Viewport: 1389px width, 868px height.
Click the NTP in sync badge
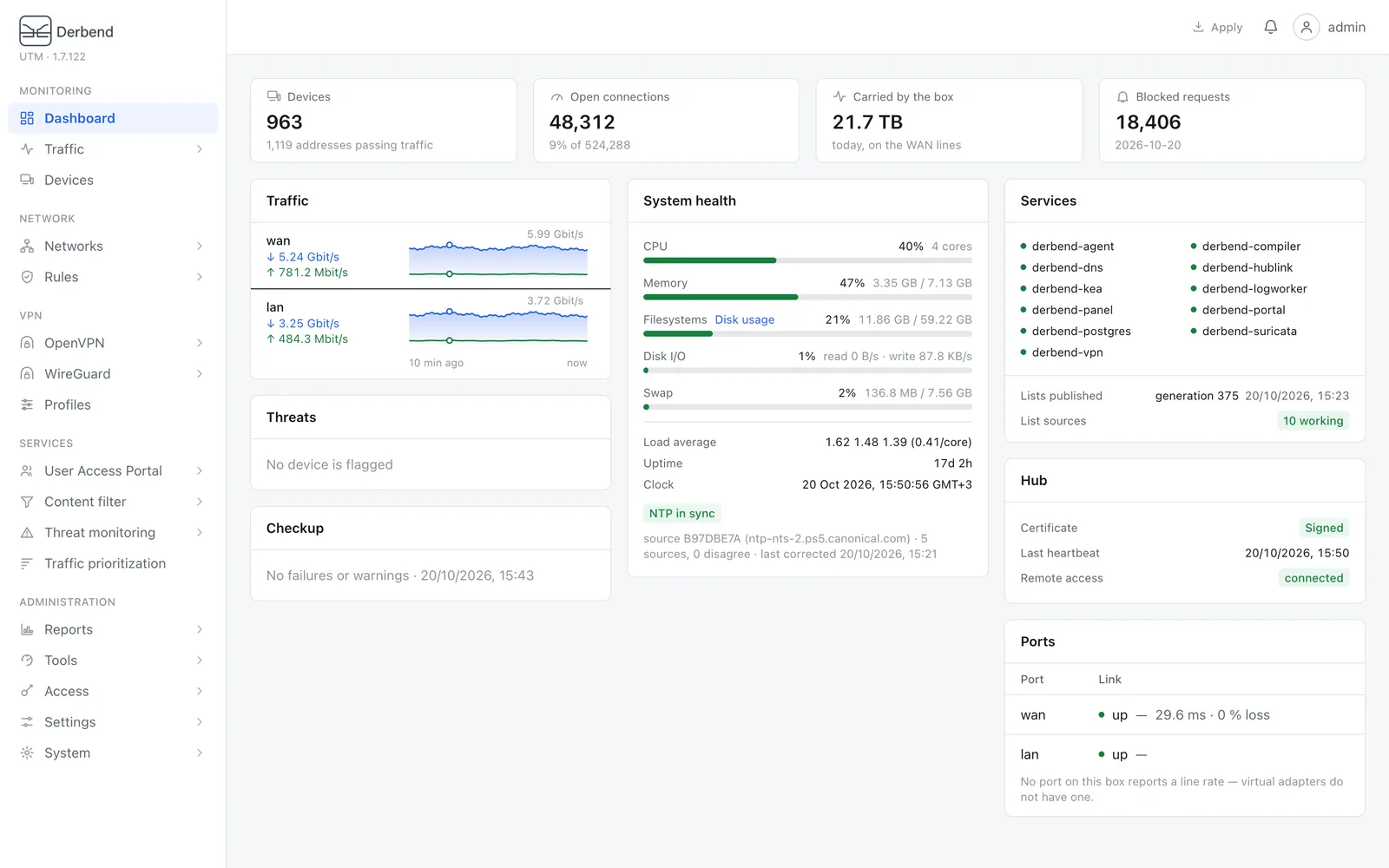pyautogui.click(x=682, y=514)
